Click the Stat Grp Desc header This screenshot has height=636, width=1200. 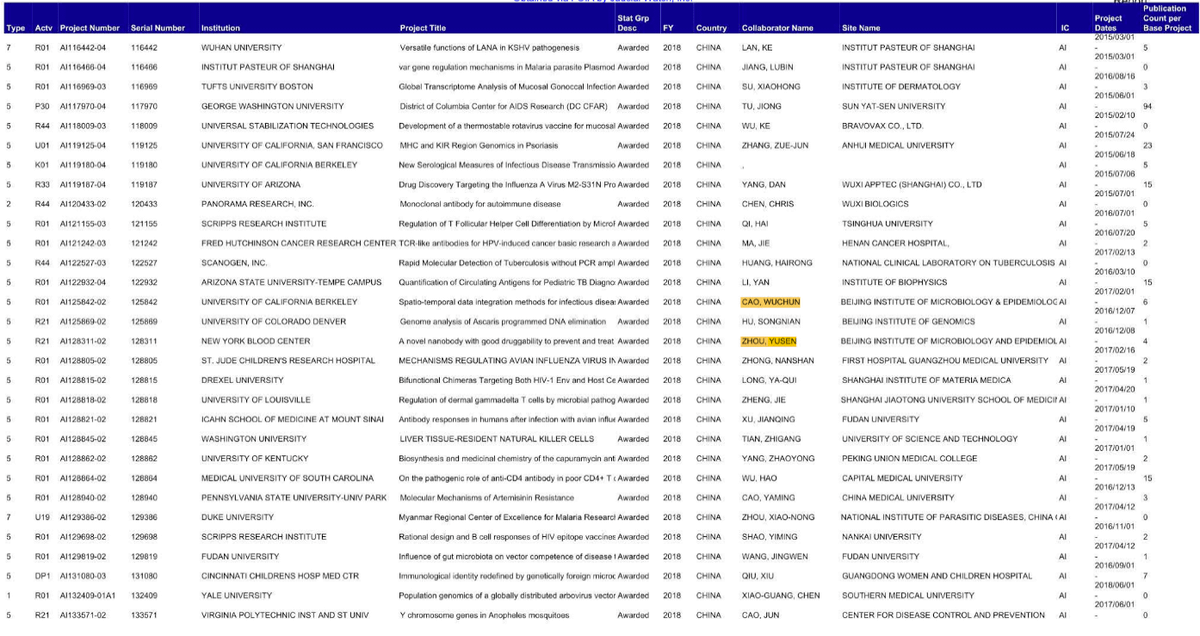[x=633, y=23]
